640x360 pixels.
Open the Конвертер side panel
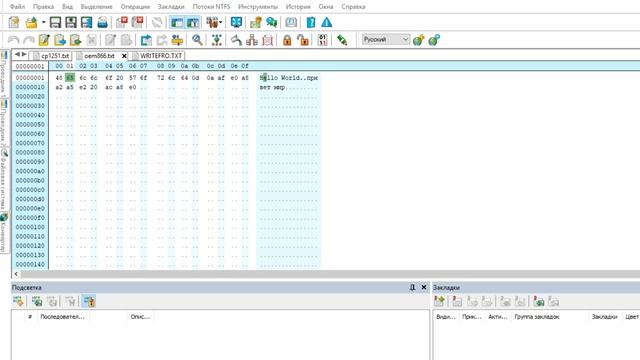pos(3,233)
